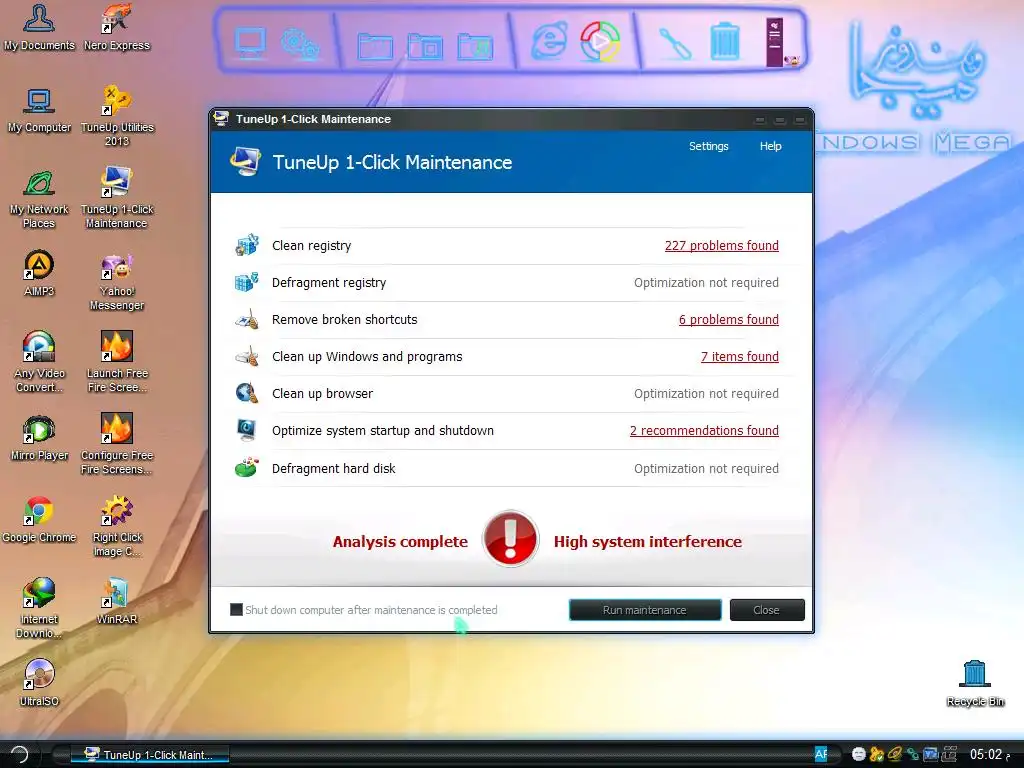Click the AF language indicator in taskbar

tap(821, 754)
